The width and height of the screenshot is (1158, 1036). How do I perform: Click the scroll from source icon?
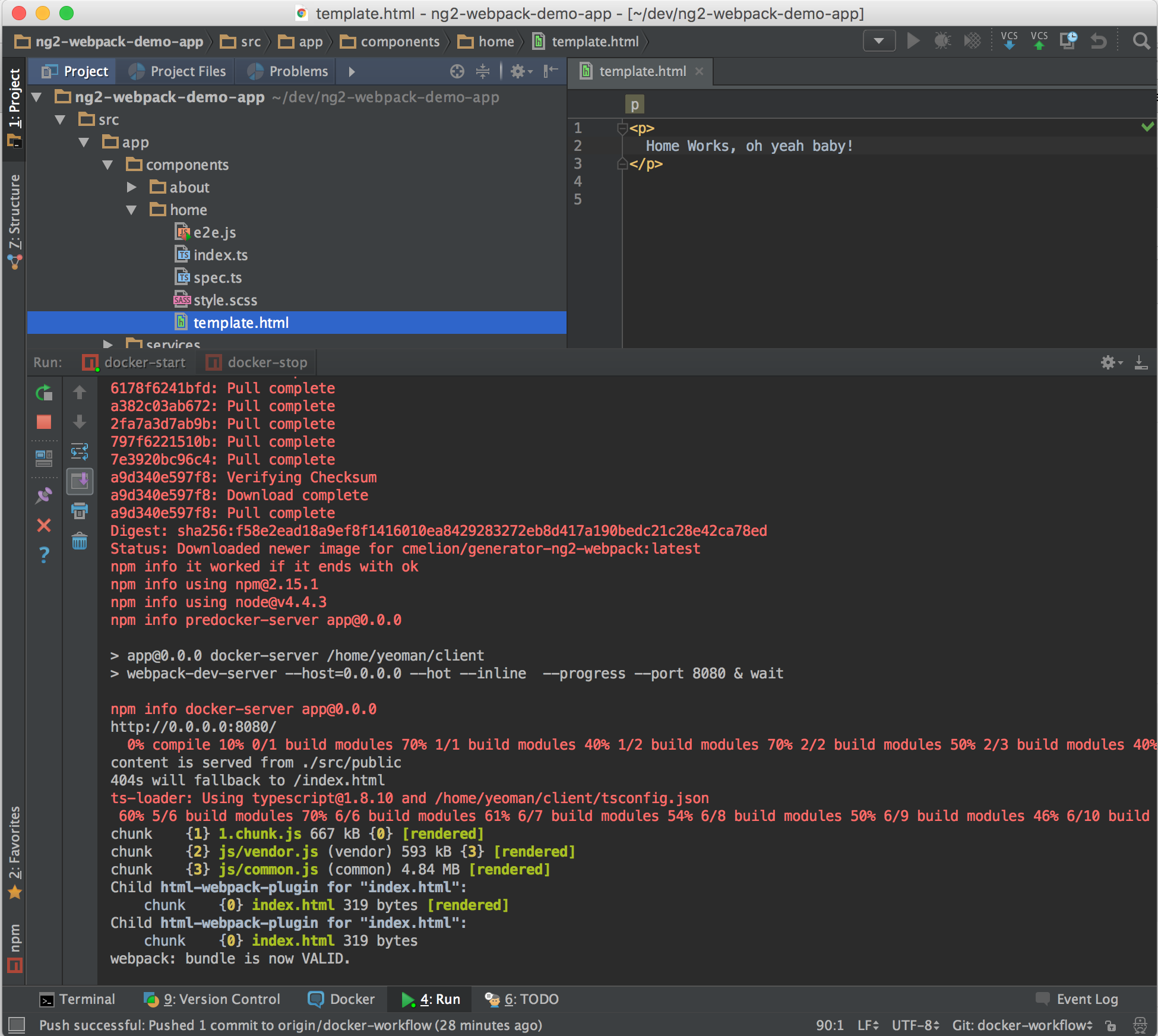[x=457, y=72]
